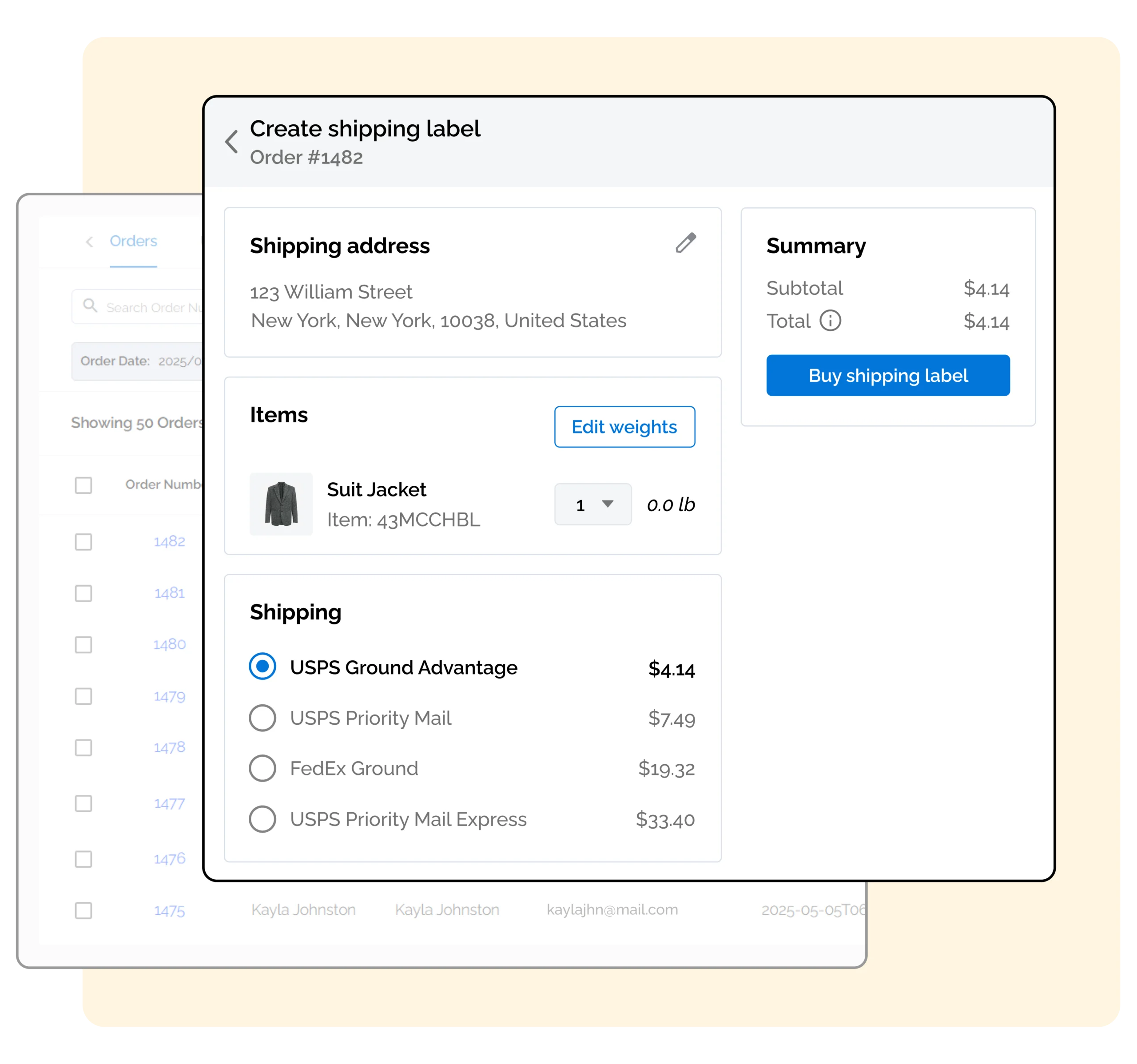This screenshot has height=1064, width=1137.
Task: Check the box for order 1480
Action: [83, 644]
